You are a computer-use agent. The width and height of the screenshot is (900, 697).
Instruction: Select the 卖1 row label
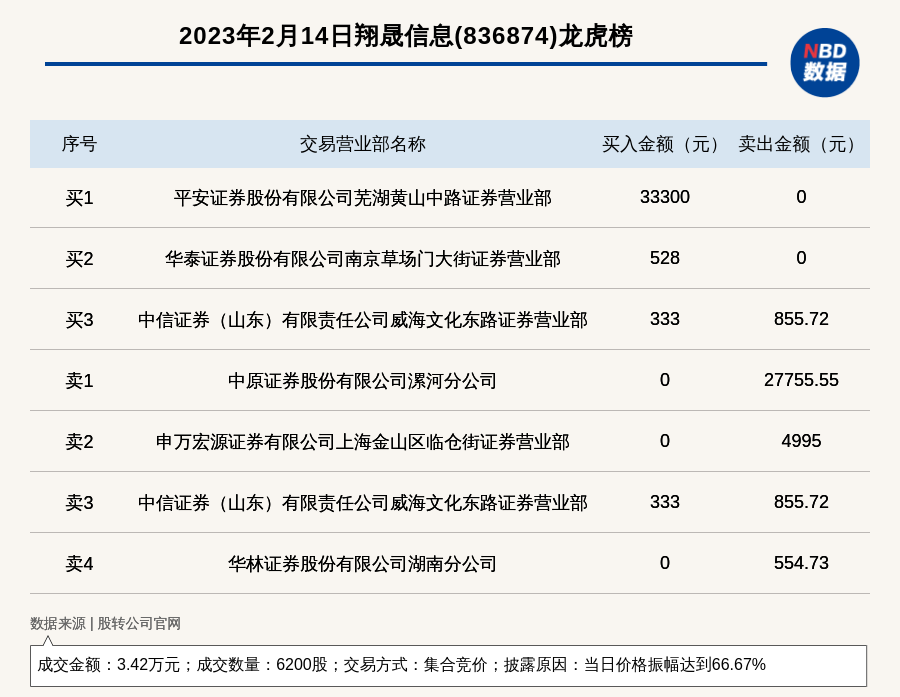(x=79, y=381)
